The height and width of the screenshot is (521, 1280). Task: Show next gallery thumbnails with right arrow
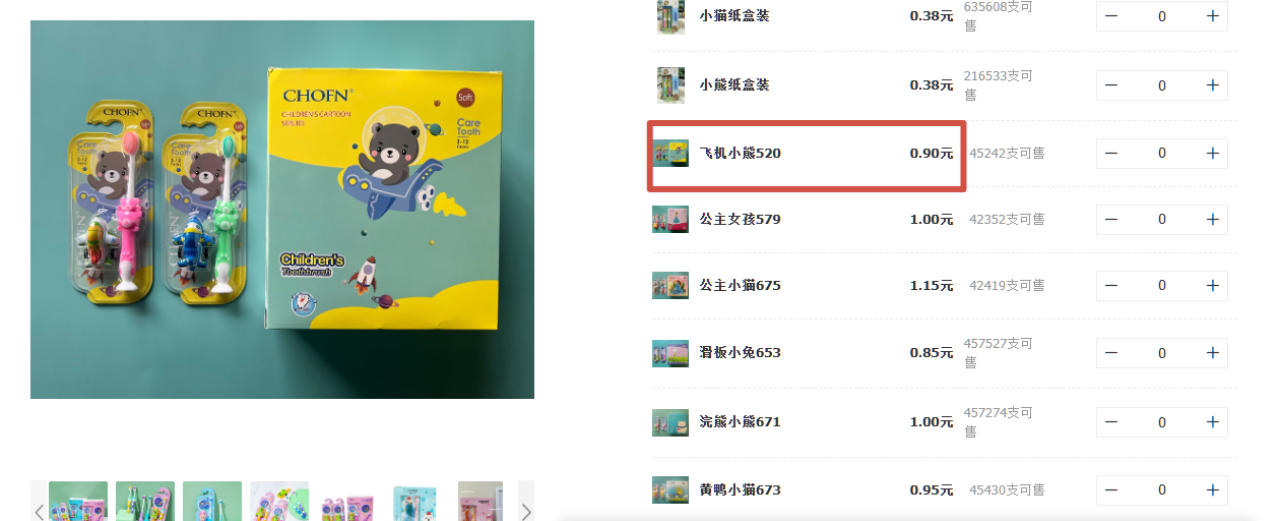pos(526,511)
